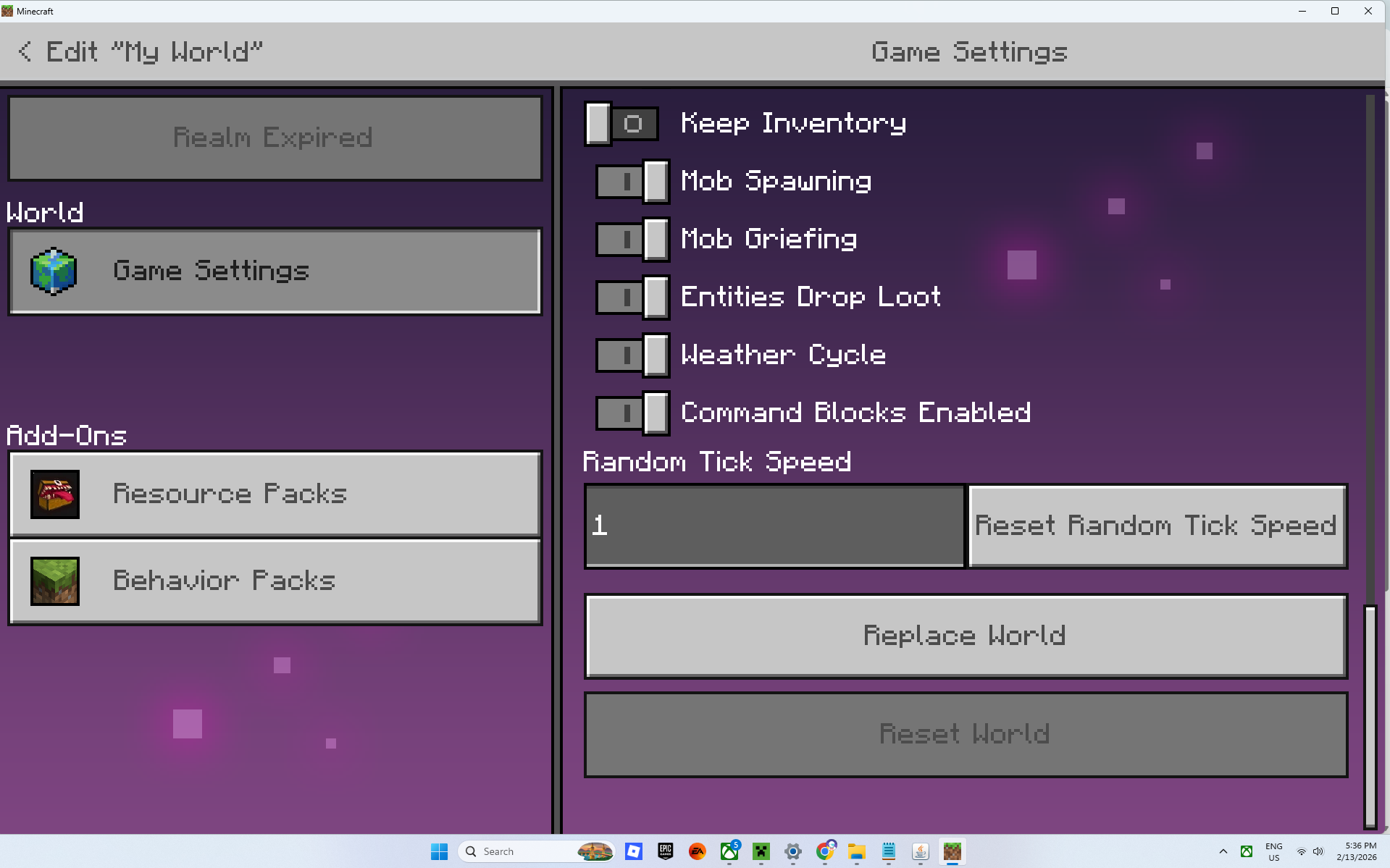Click the Random Tick Speed input field
Image resolution: width=1390 pixels, height=868 pixels.
(775, 526)
